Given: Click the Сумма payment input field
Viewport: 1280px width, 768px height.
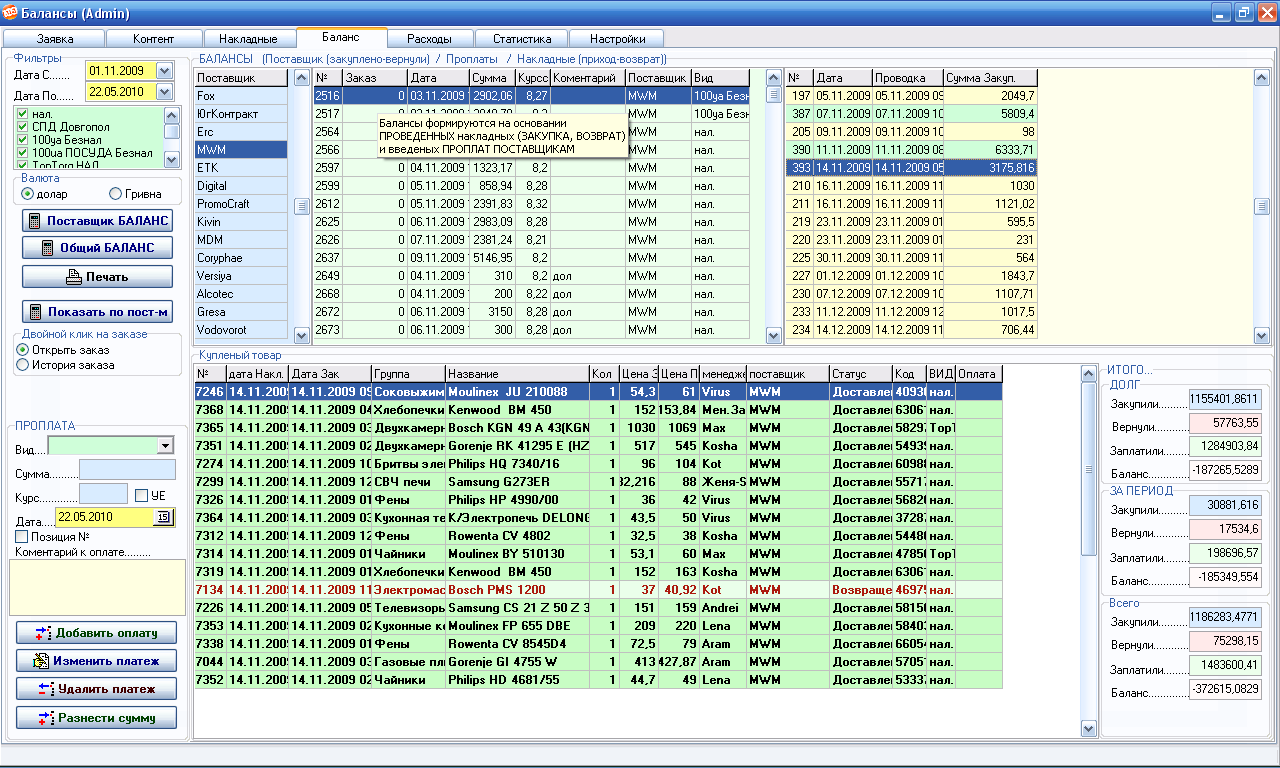Looking at the screenshot, I should (x=127, y=470).
